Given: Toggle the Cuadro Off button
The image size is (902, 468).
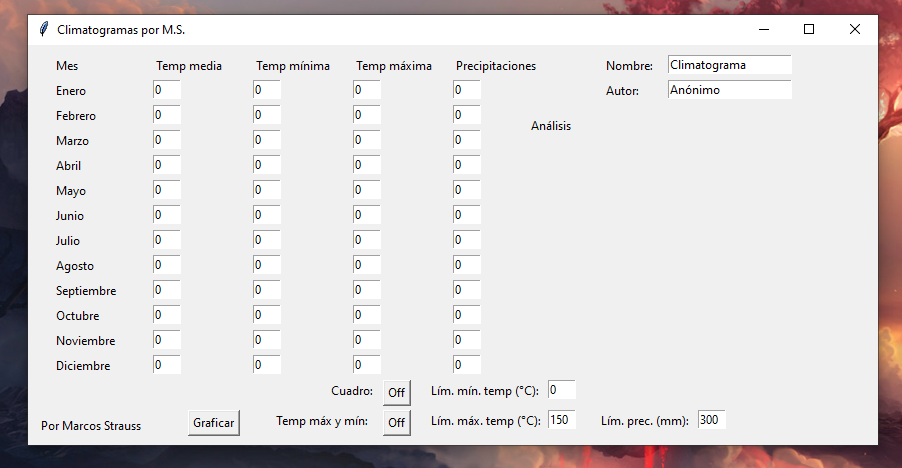Looking at the screenshot, I should coord(396,393).
